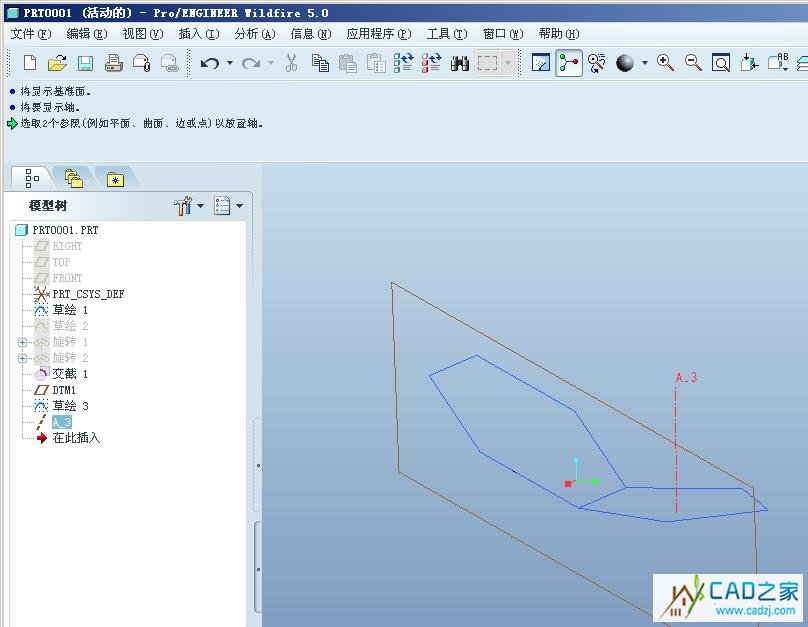Switch to the folder browser tab
Image resolution: width=808 pixels, height=627 pixels.
(74, 179)
